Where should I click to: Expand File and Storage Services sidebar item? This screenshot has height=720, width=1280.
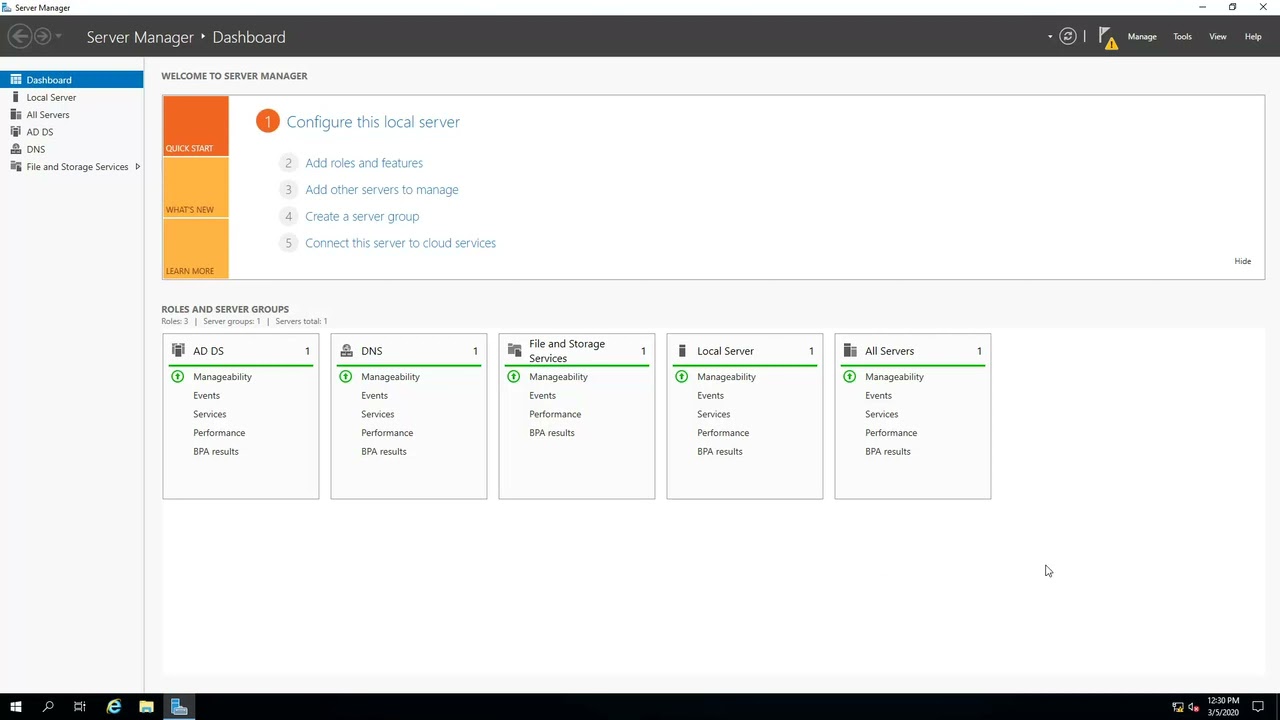coord(137,167)
